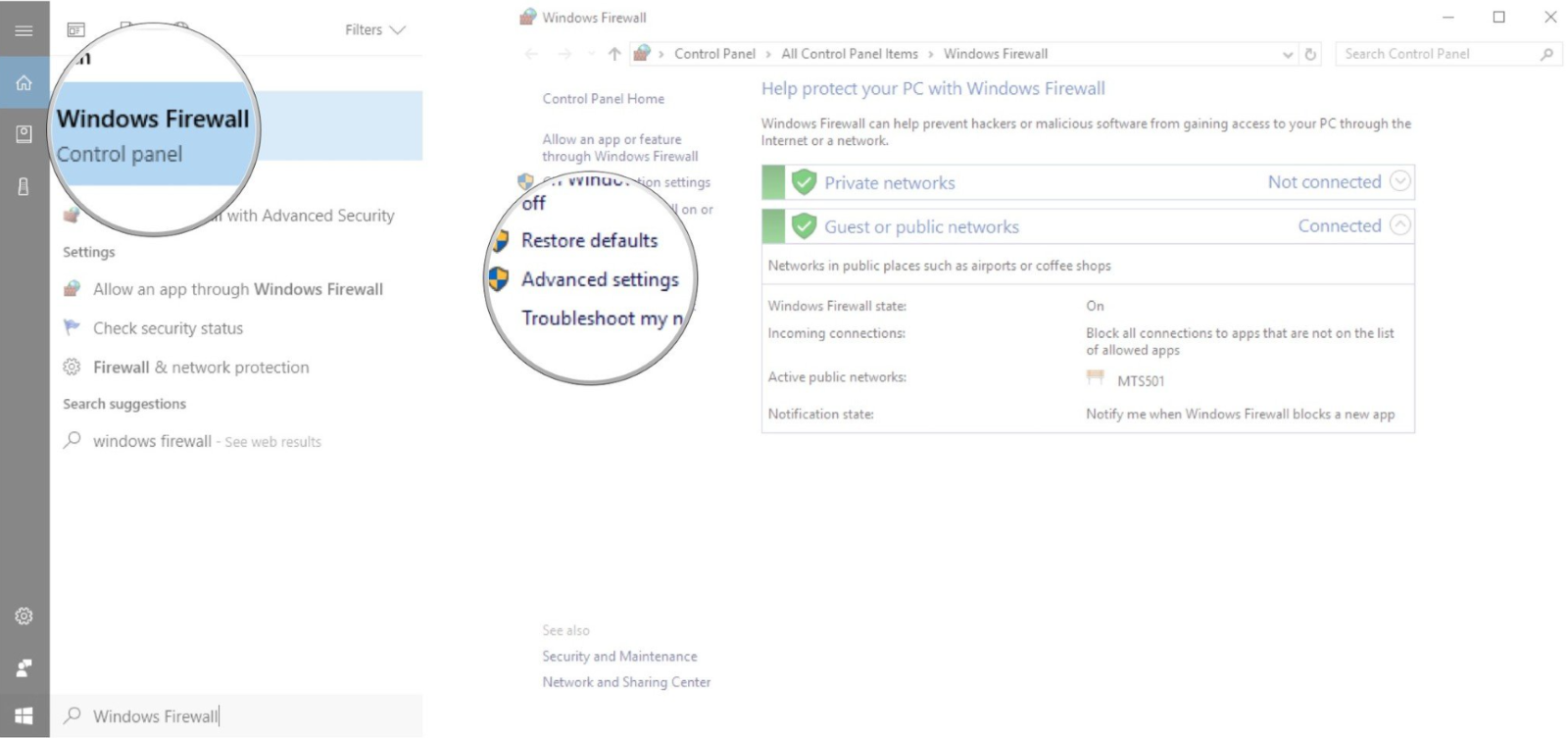Focus the Search Control Panel field

pos(1448,54)
